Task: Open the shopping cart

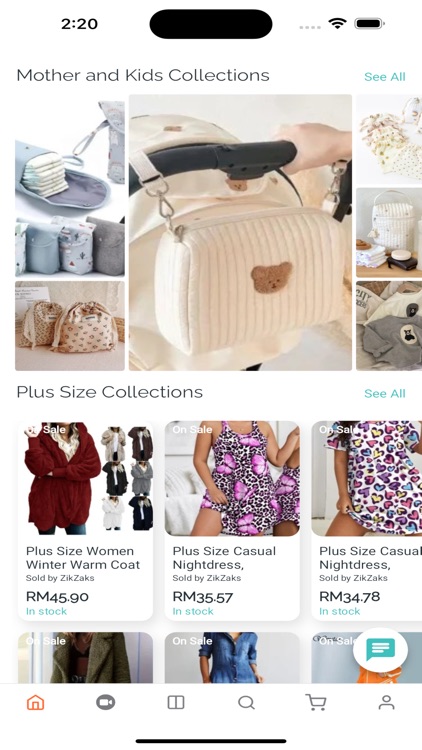Action: tap(316, 702)
